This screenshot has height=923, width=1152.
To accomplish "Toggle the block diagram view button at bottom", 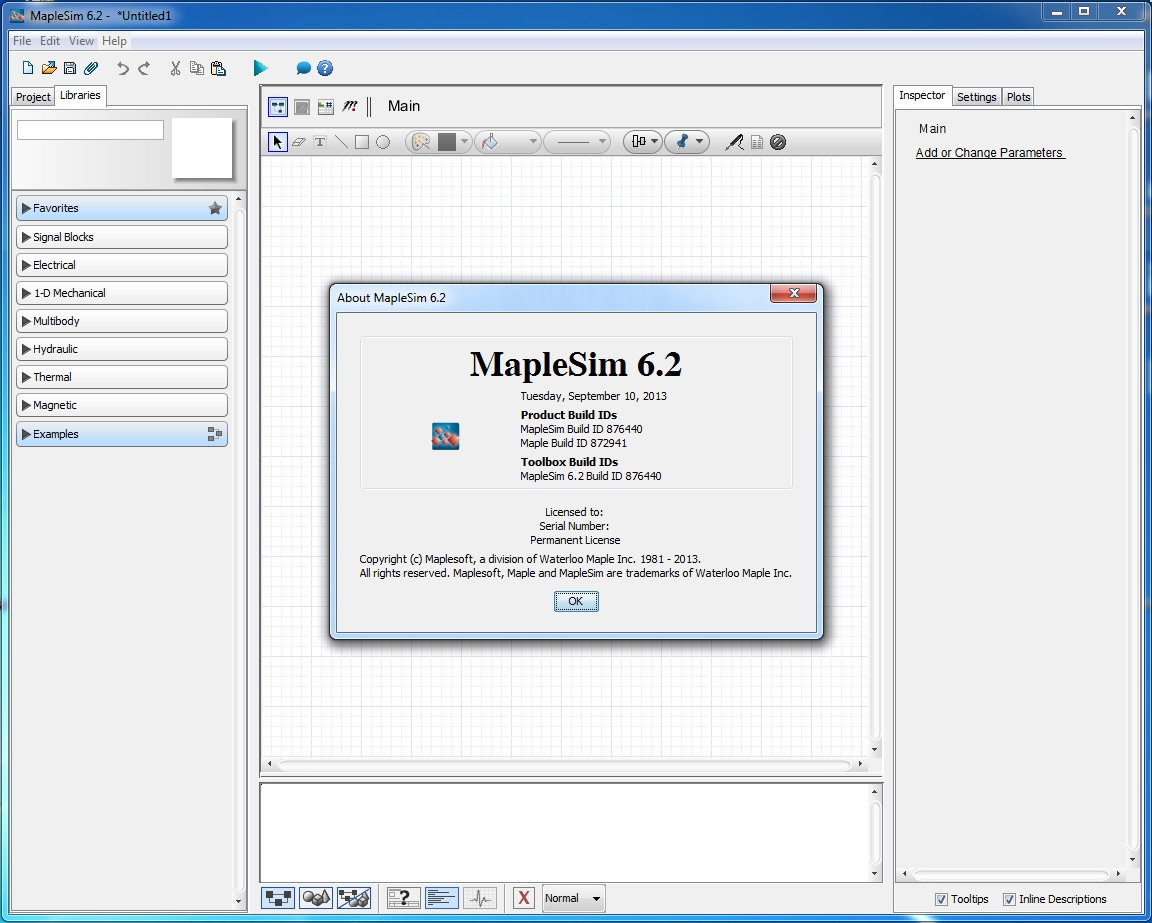I will [x=278, y=898].
